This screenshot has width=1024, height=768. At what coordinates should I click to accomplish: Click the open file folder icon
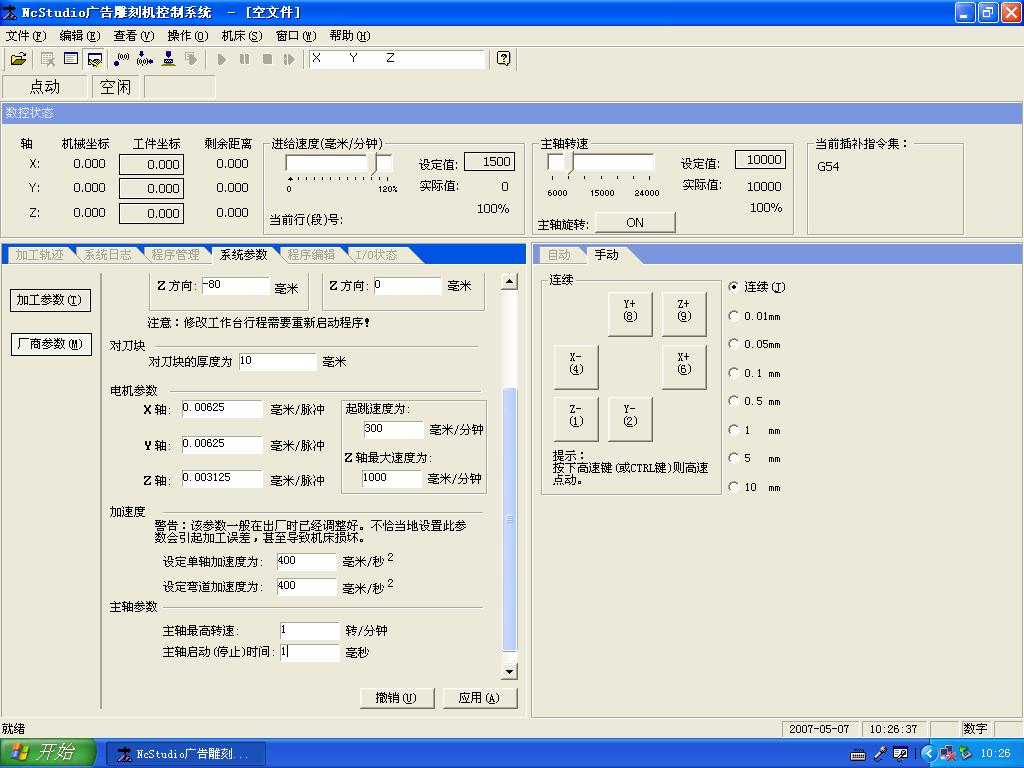tap(18, 59)
